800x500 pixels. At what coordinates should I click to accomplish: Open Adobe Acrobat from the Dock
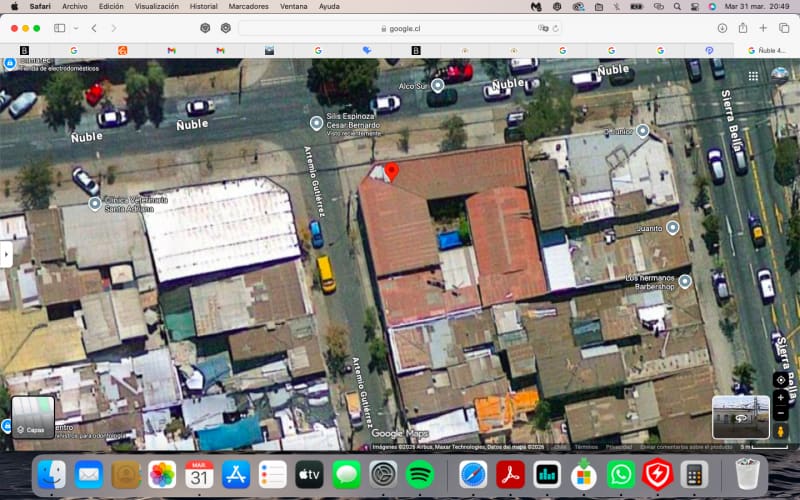click(511, 474)
